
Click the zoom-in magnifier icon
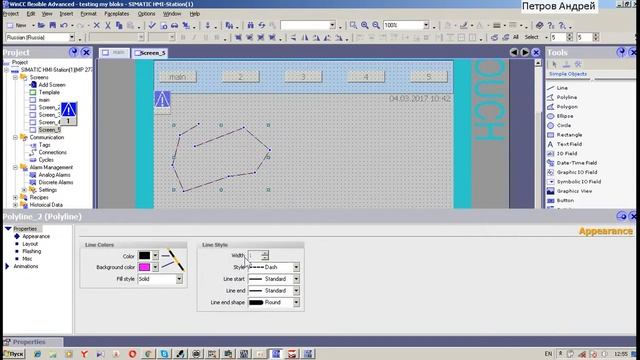[364, 25]
